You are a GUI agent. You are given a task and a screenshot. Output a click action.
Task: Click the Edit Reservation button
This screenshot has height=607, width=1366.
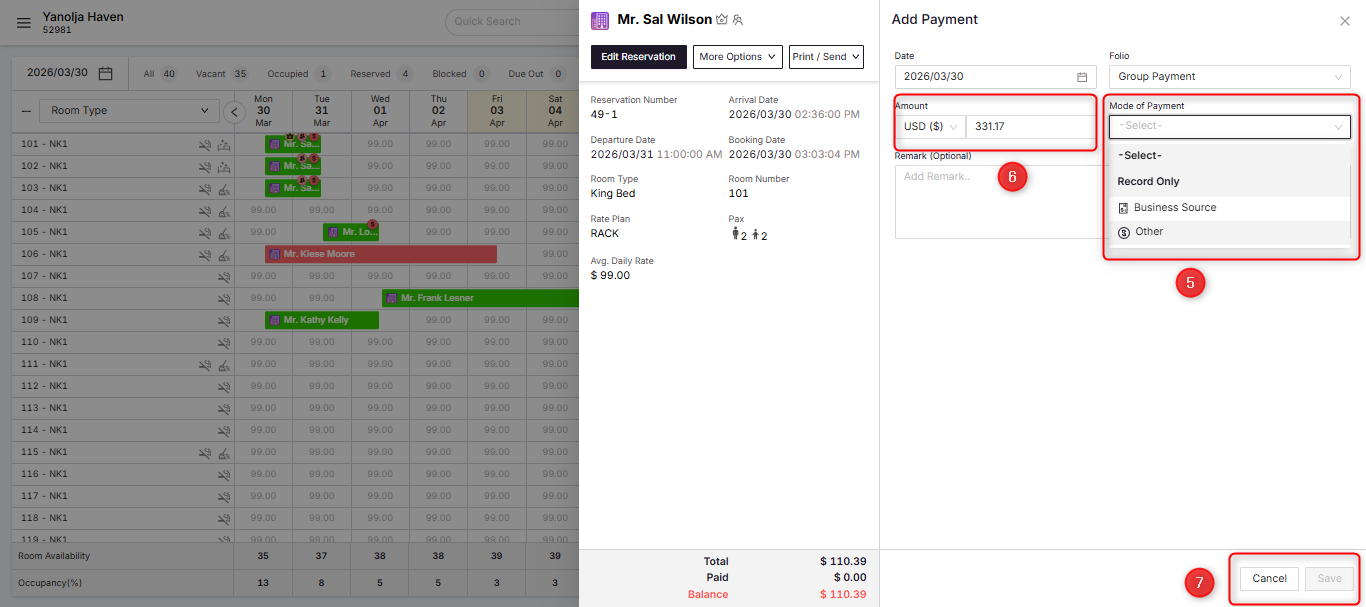pyautogui.click(x=639, y=57)
